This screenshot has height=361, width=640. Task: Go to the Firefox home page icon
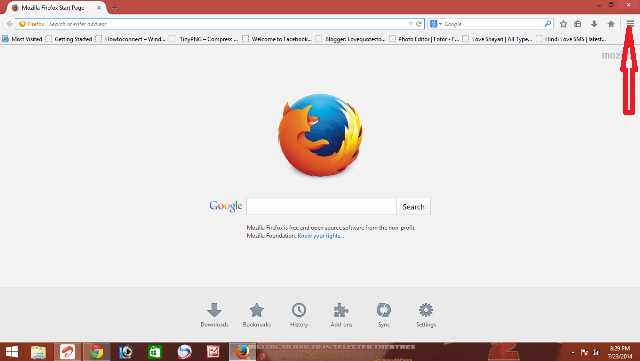(x=611, y=24)
